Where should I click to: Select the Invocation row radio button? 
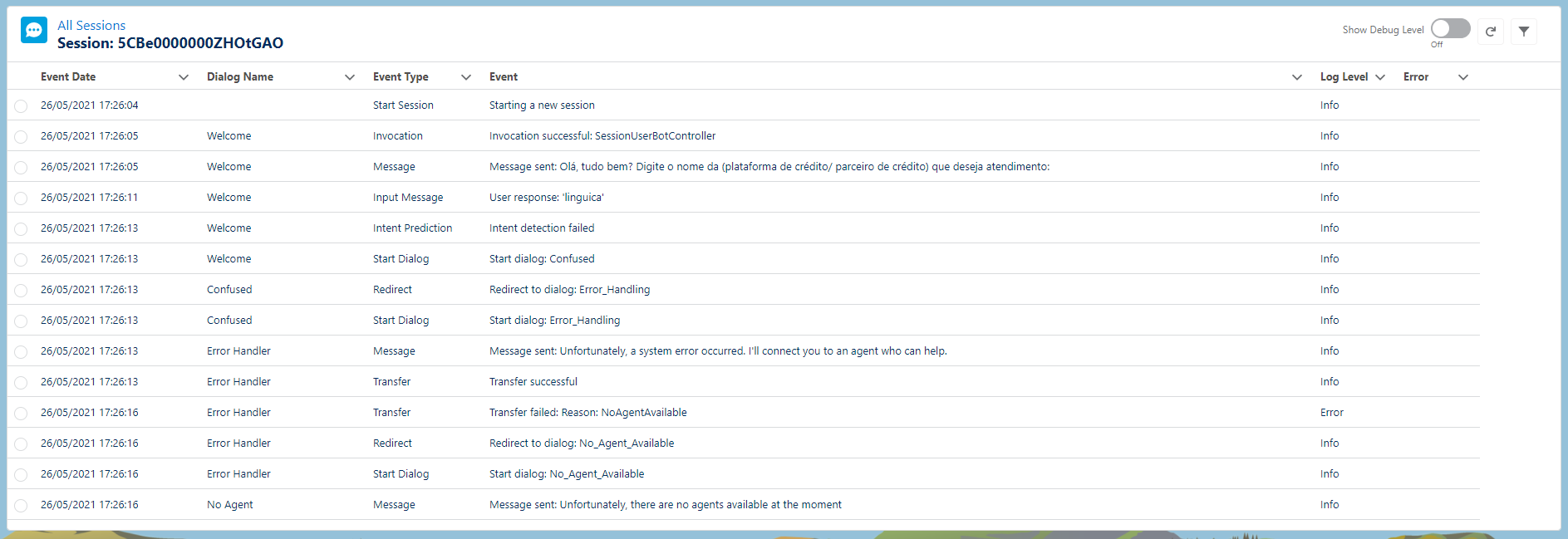pos(21,137)
